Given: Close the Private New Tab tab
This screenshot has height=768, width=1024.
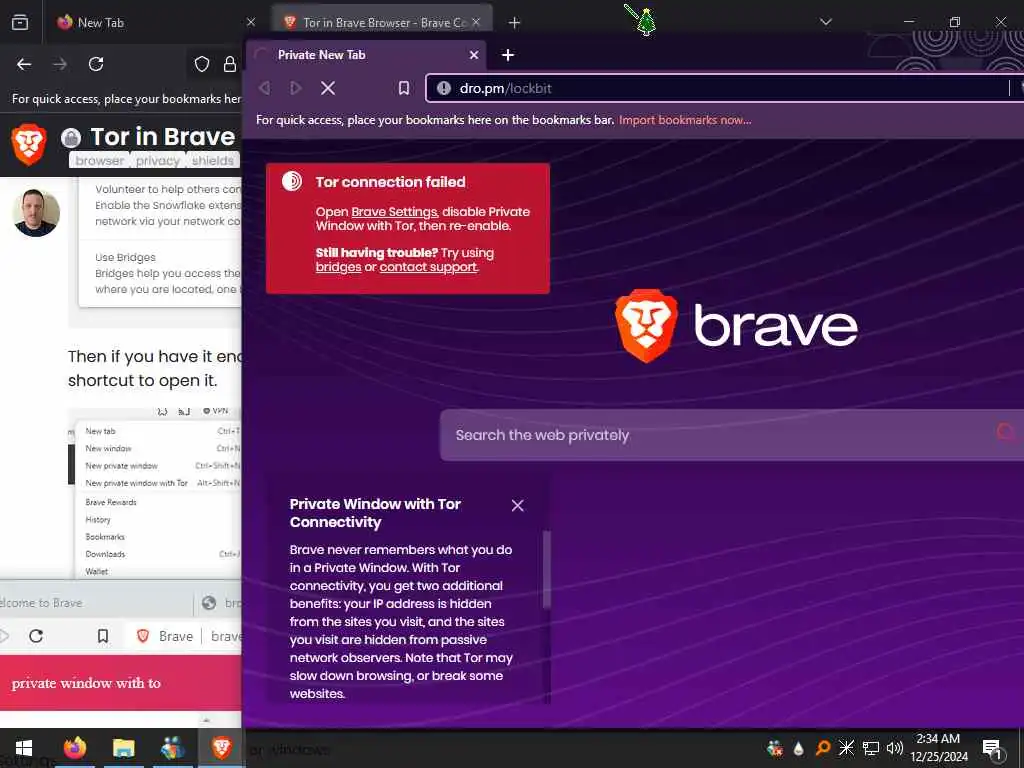Looking at the screenshot, I should coord(474,55).
